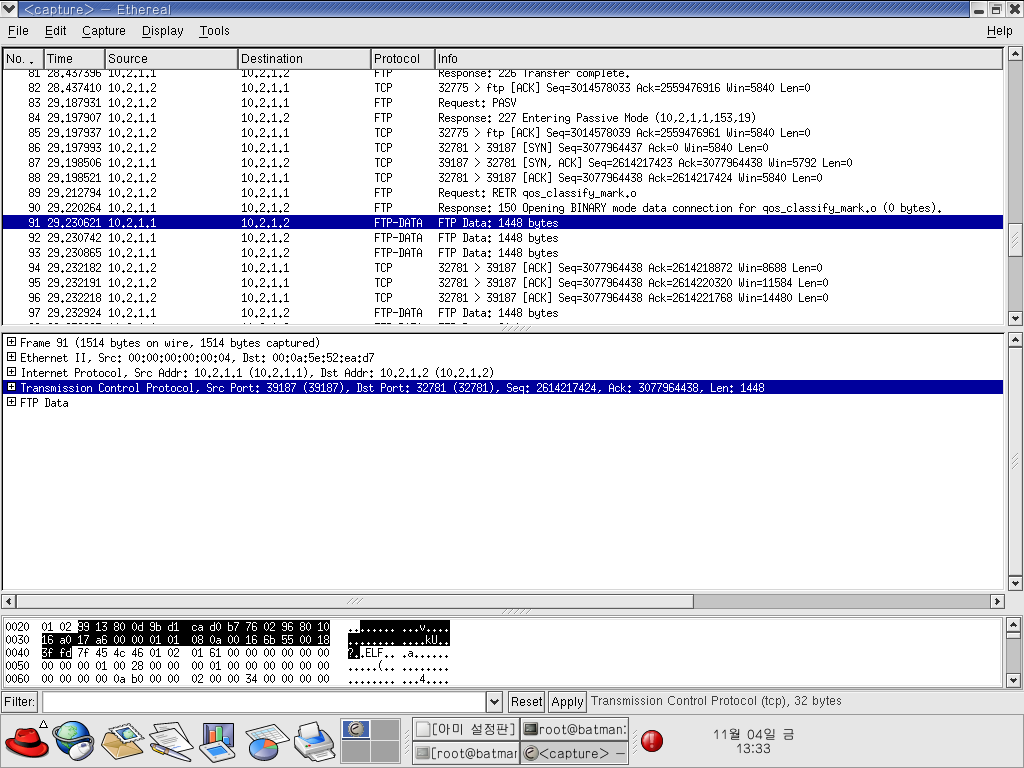Click the date and time clock
This screenshot has height=768, width=1024.
(x=753, y=741)
